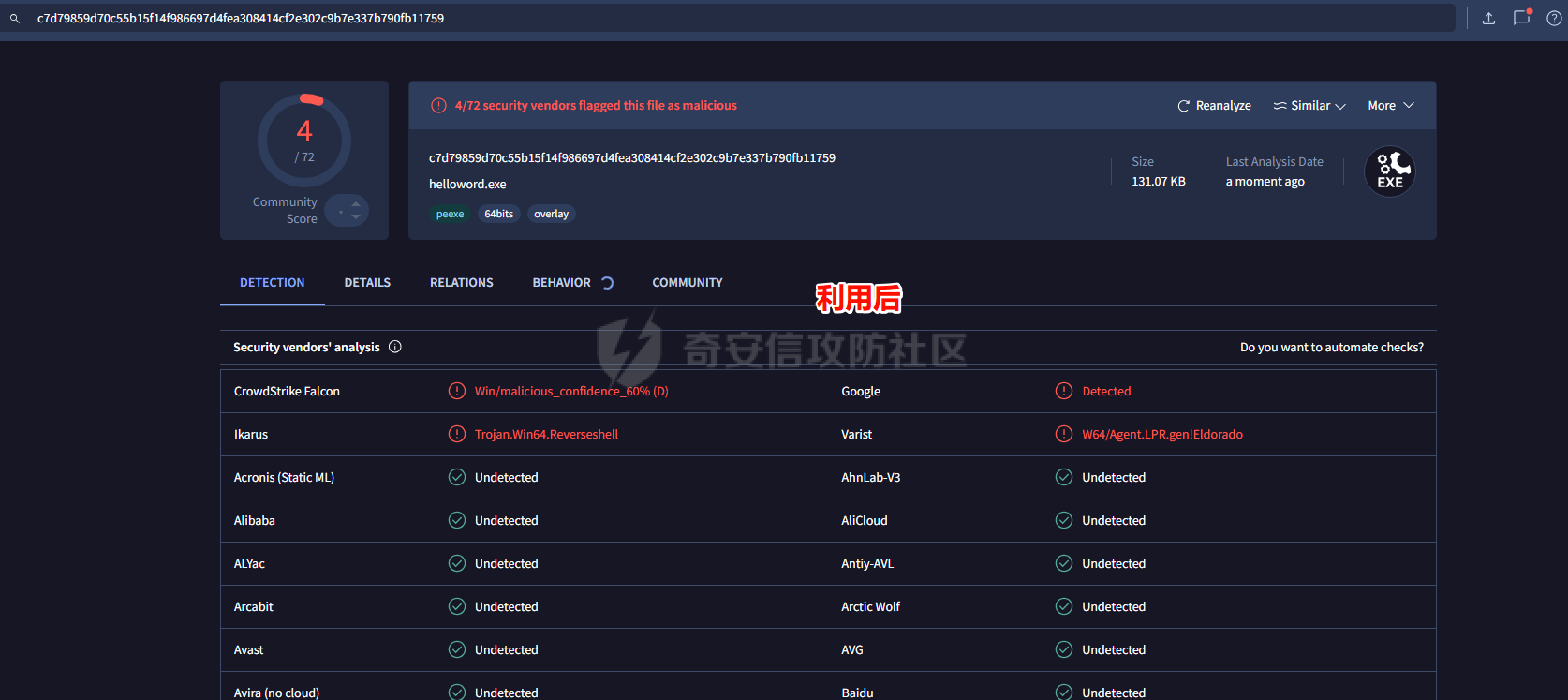Open the notifications icon with red dot

1521,18
